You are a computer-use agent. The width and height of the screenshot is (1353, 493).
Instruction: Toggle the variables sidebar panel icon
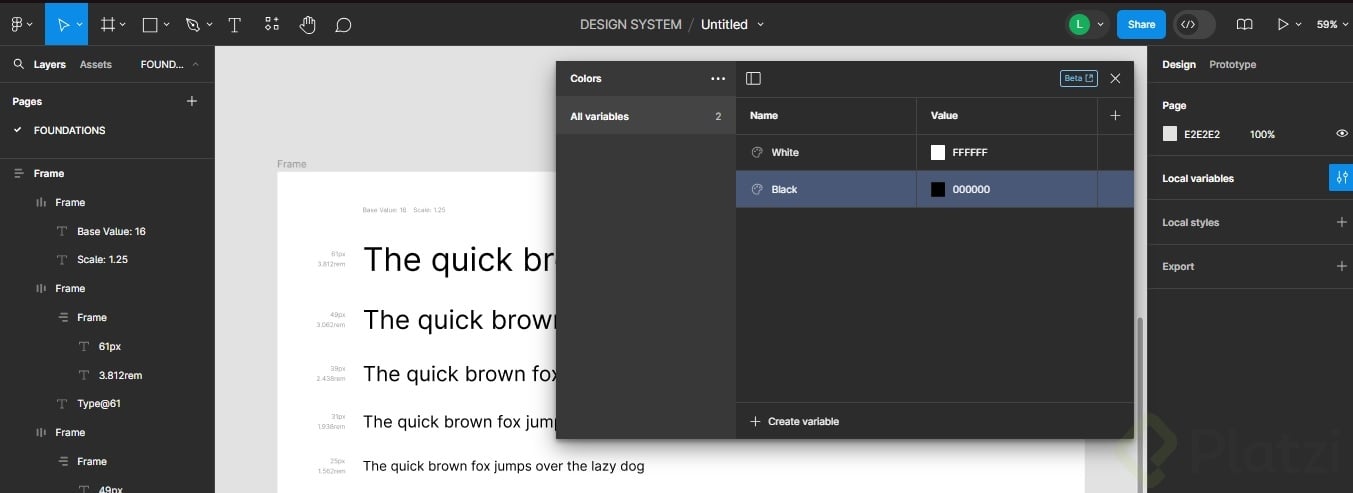click(754, 78)
